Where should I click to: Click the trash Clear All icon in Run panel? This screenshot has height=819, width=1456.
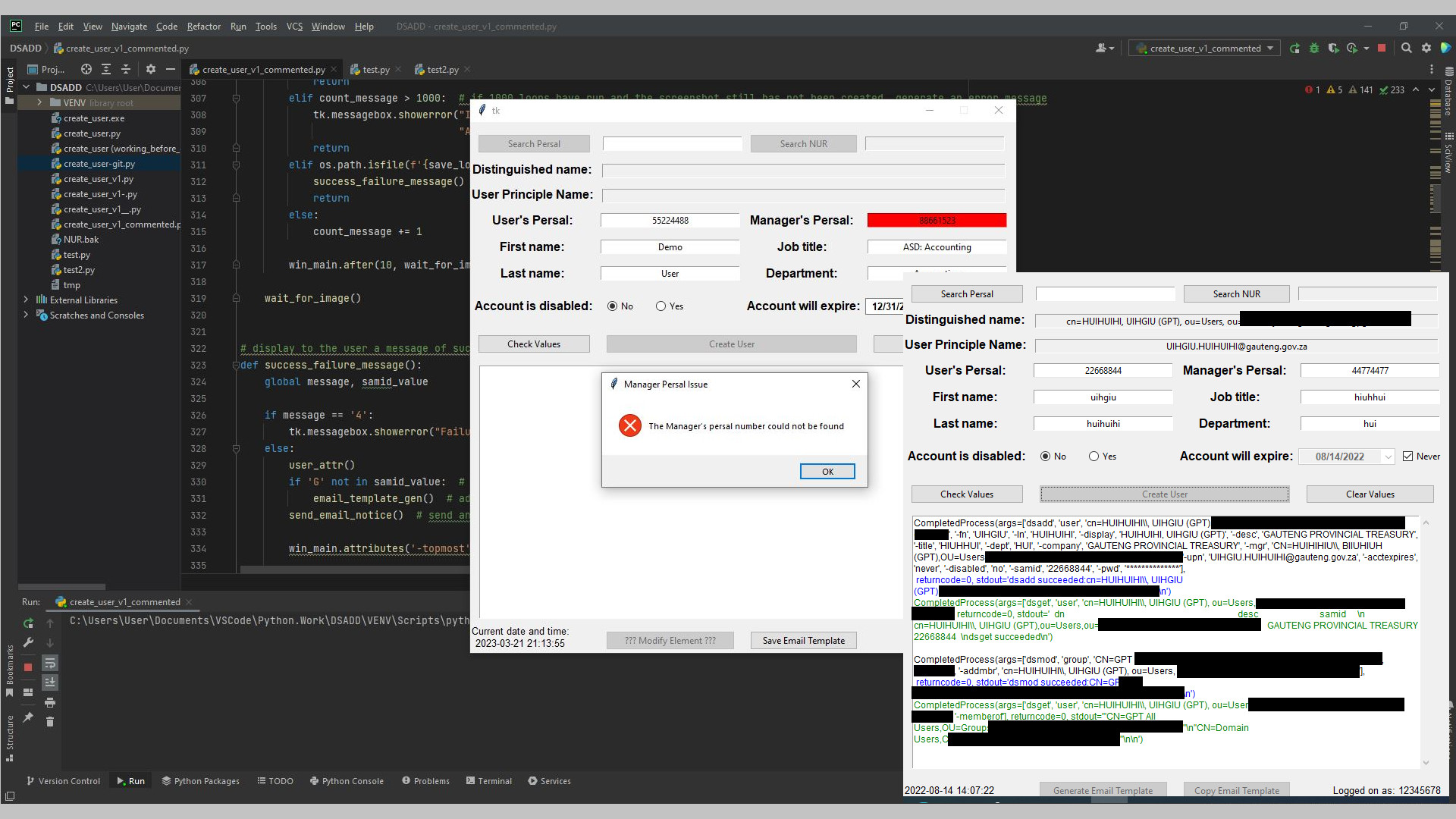click(x=50, y=722)
